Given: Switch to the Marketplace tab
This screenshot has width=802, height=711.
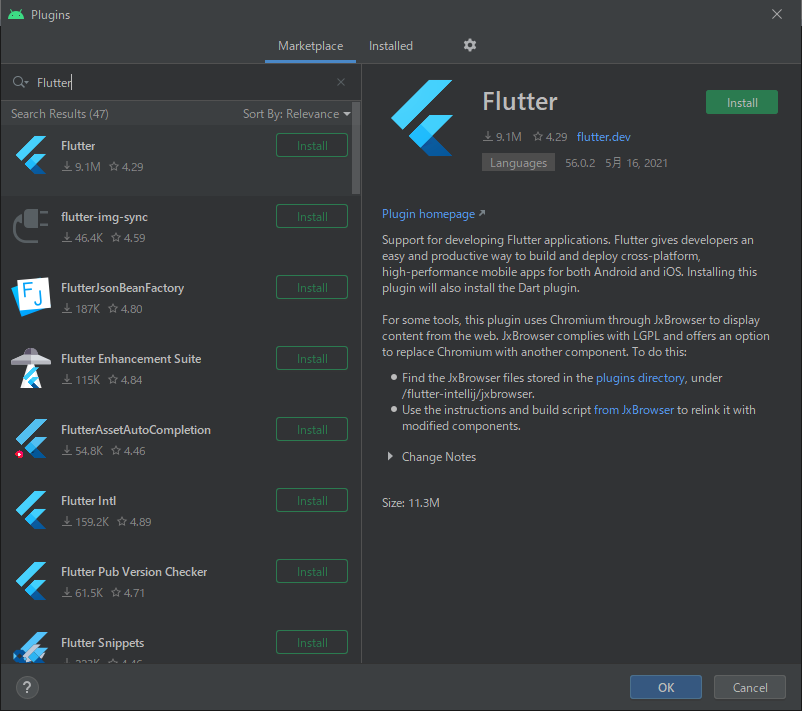Looking at the screenshot, I should tap(310, 46).
